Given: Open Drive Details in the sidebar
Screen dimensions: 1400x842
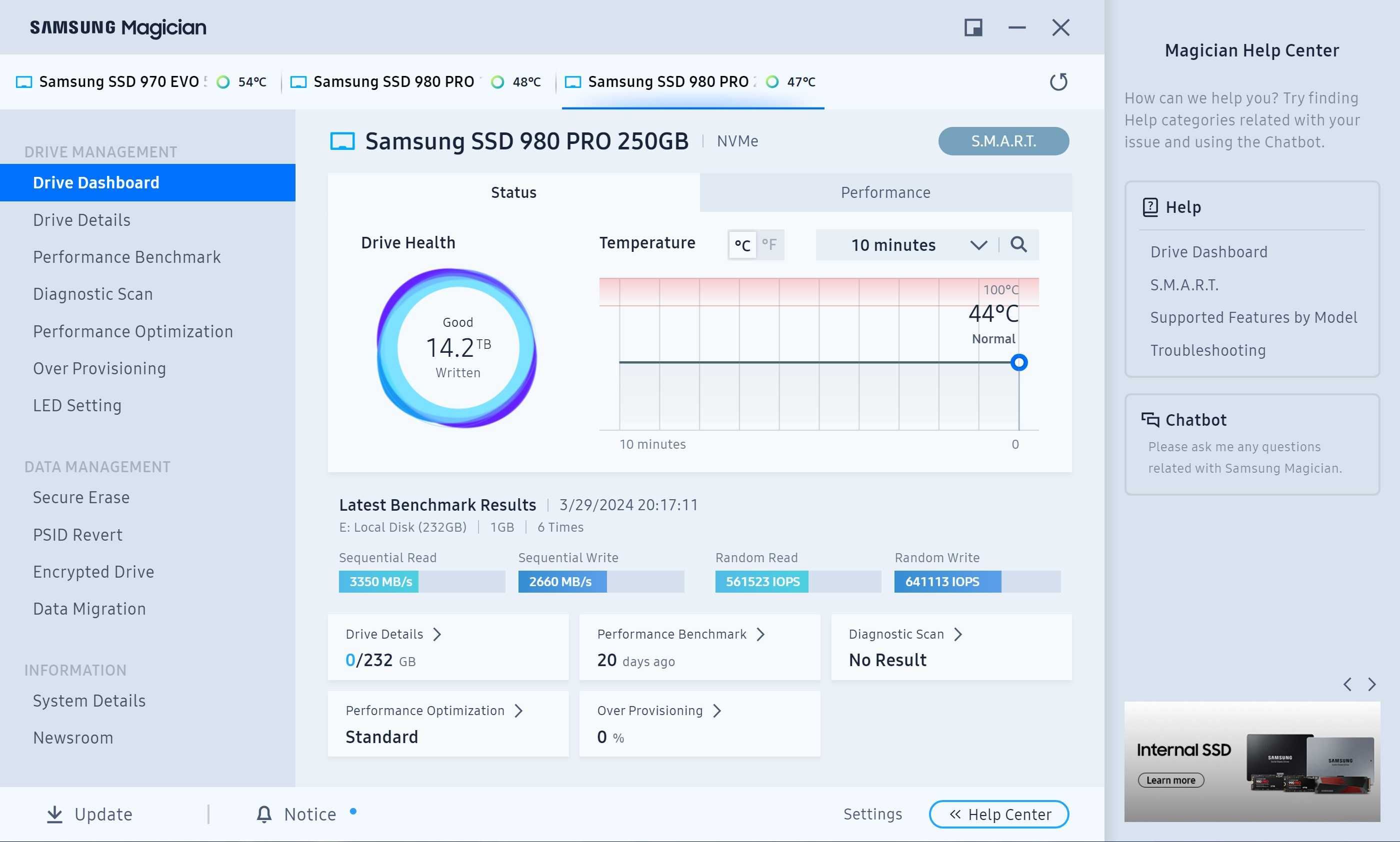Looking at the screenshot, I should click(x=147, y=220).
